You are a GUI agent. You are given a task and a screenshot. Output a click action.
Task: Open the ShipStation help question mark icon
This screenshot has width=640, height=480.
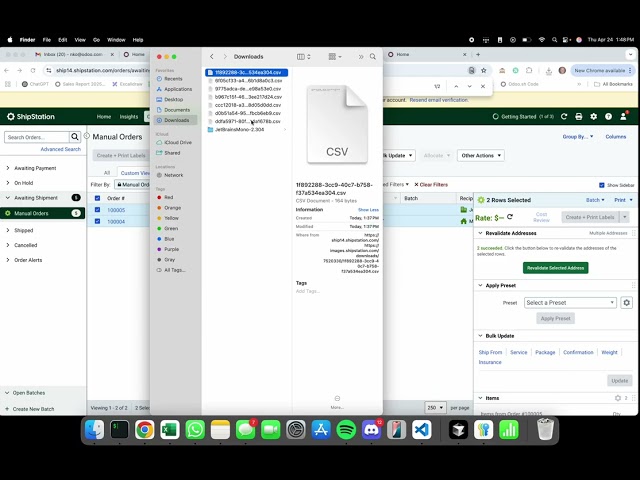(x=608, y=117)
